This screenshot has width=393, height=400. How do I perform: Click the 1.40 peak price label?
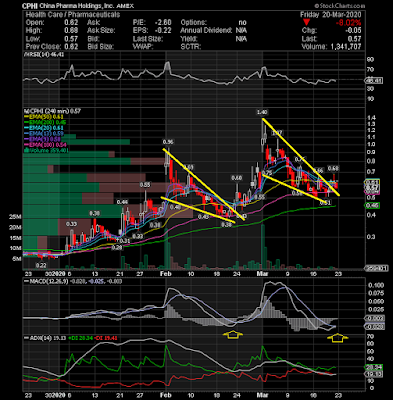point(262,112)
